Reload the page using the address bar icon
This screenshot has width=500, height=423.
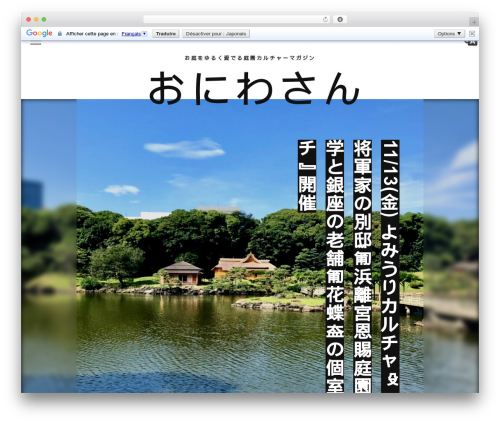325,19
